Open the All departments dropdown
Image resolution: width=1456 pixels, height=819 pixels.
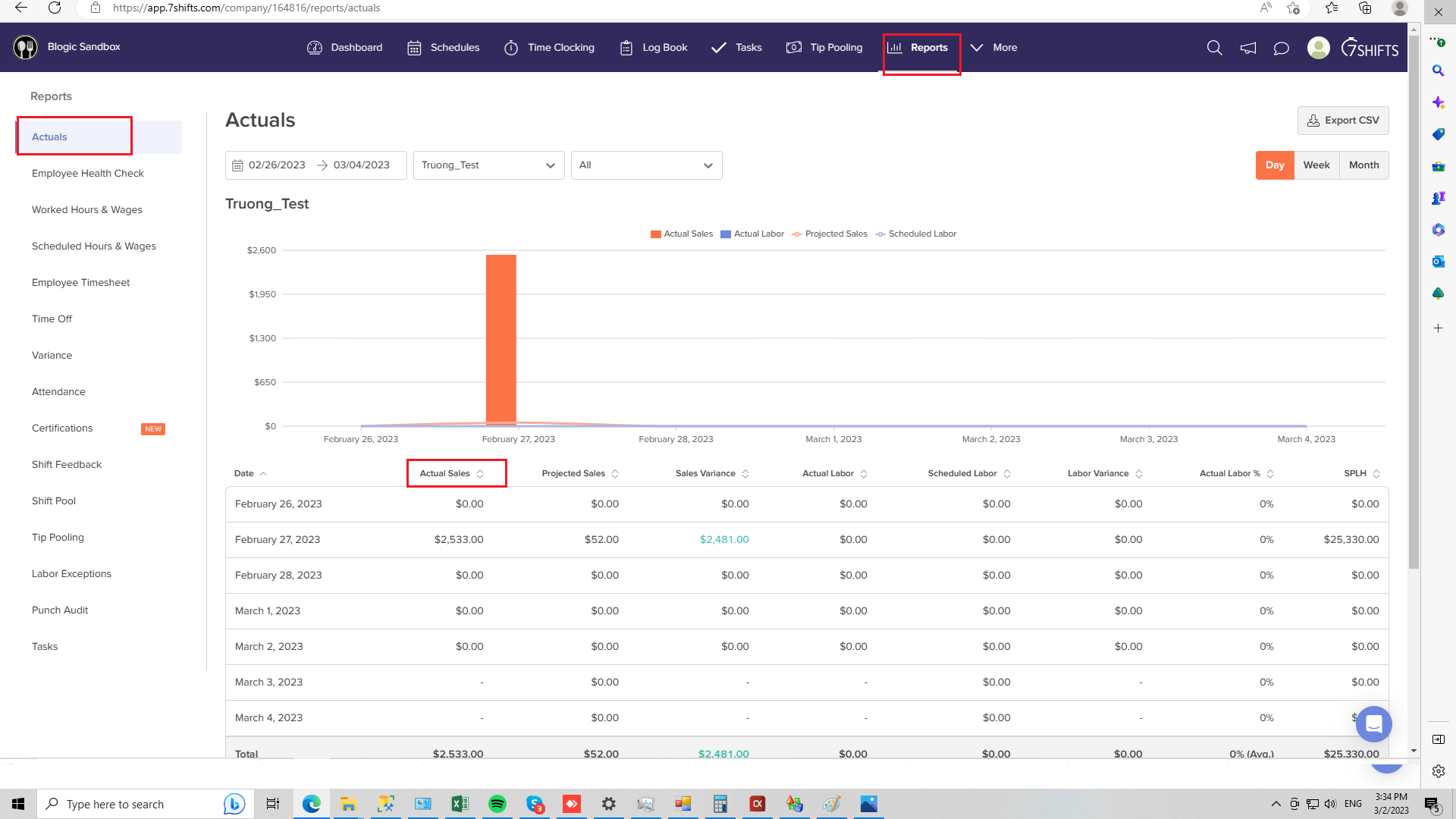pos(646,165)
